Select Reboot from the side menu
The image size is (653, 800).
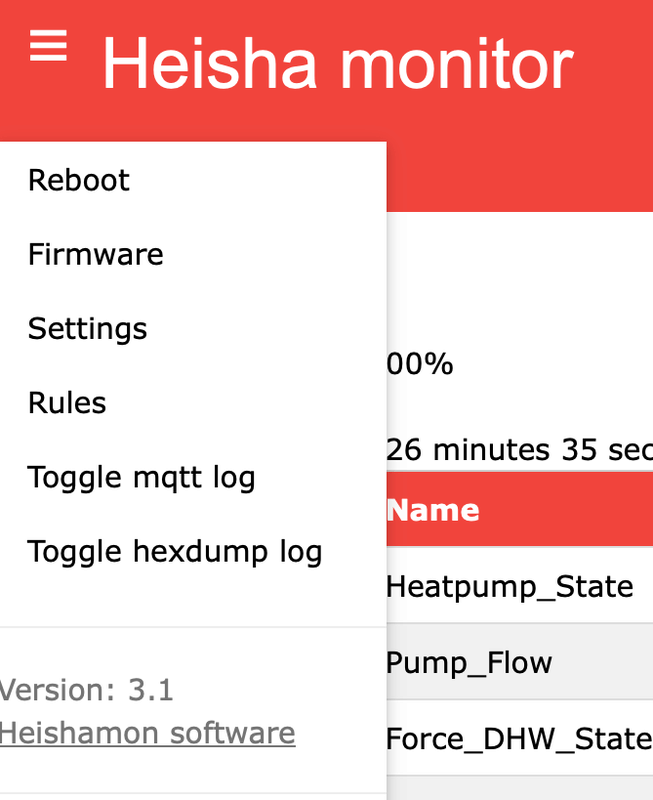click(79, 180)
